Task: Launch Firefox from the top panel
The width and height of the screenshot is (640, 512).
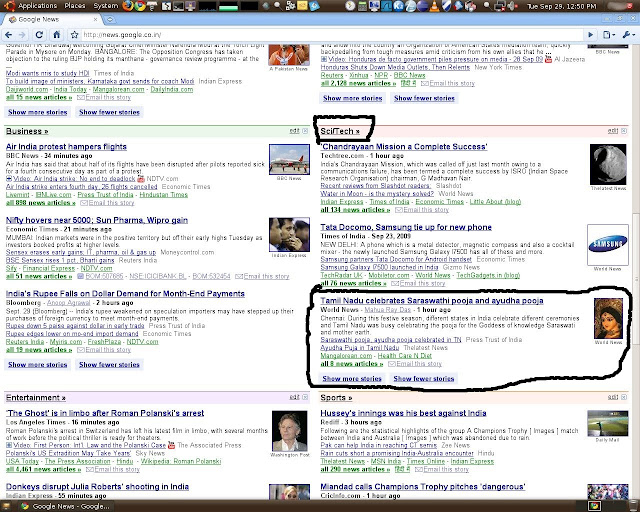Action: pos(128,5)
